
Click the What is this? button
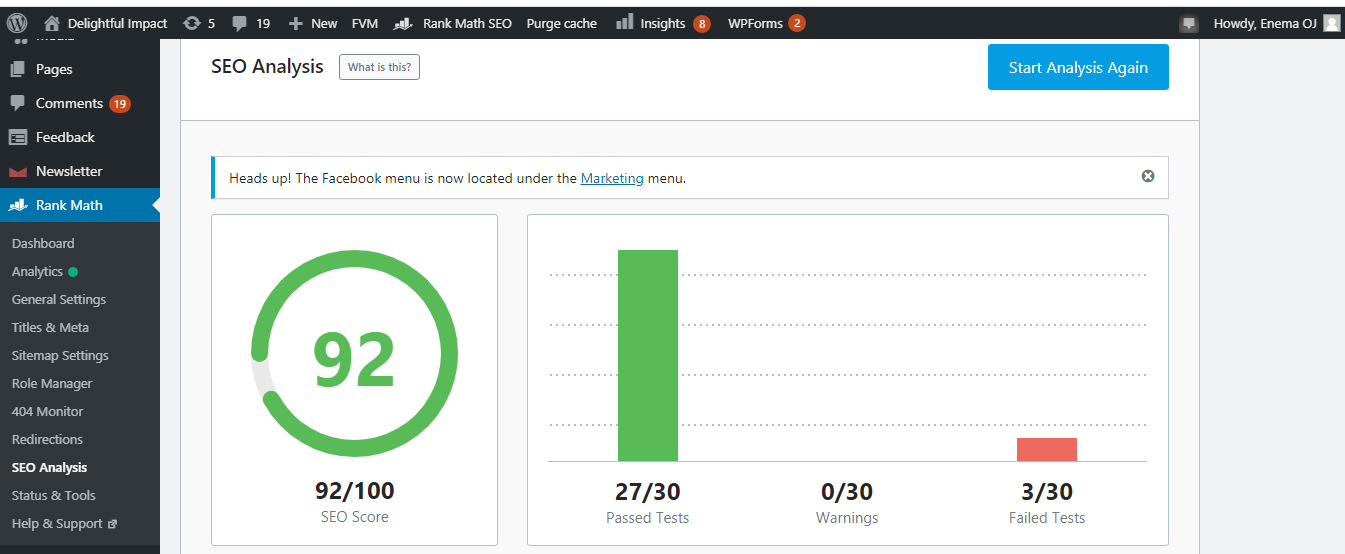click(379, 67)
